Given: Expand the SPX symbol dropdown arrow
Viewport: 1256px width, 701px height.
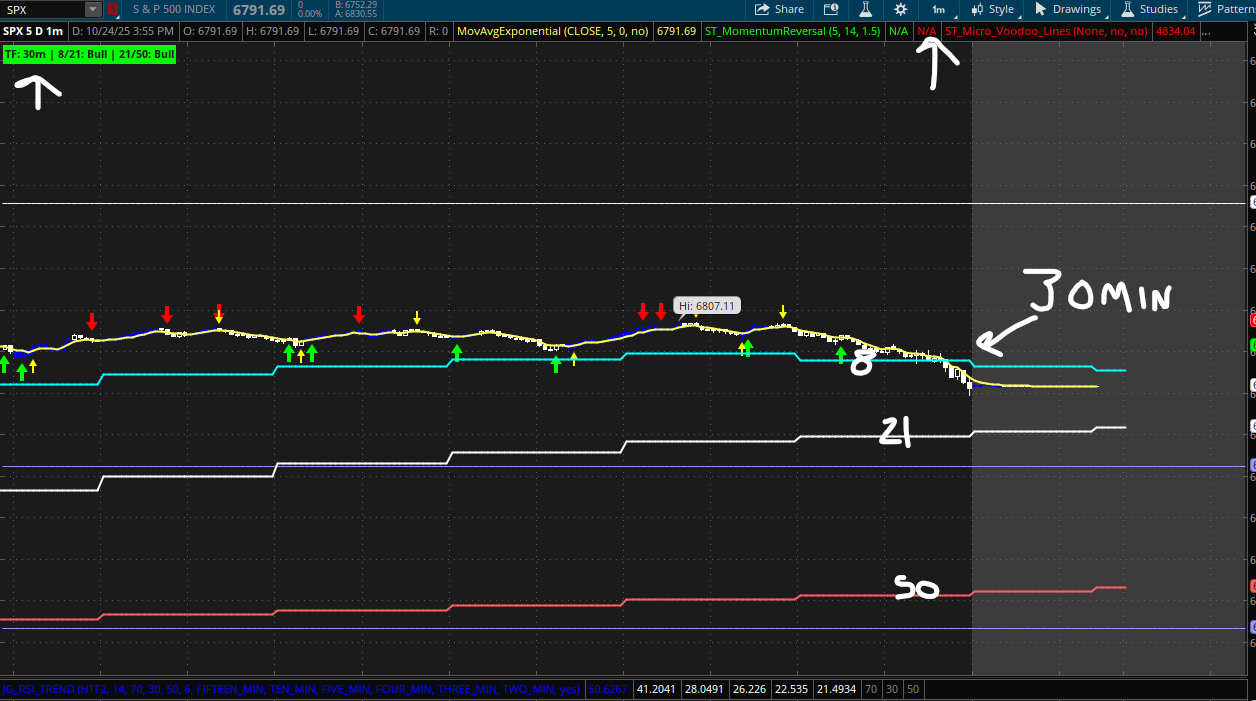Looking at the screenshot, I should click(x=92, y=10).
